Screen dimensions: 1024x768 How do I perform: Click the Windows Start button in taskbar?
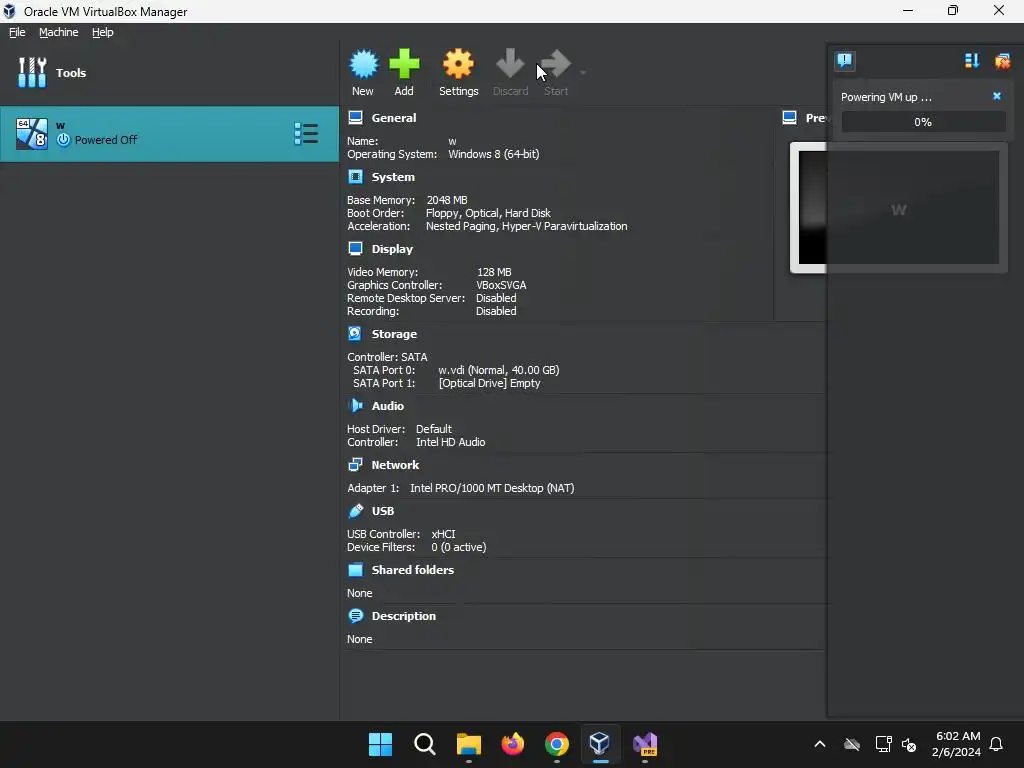pos(381,744)
